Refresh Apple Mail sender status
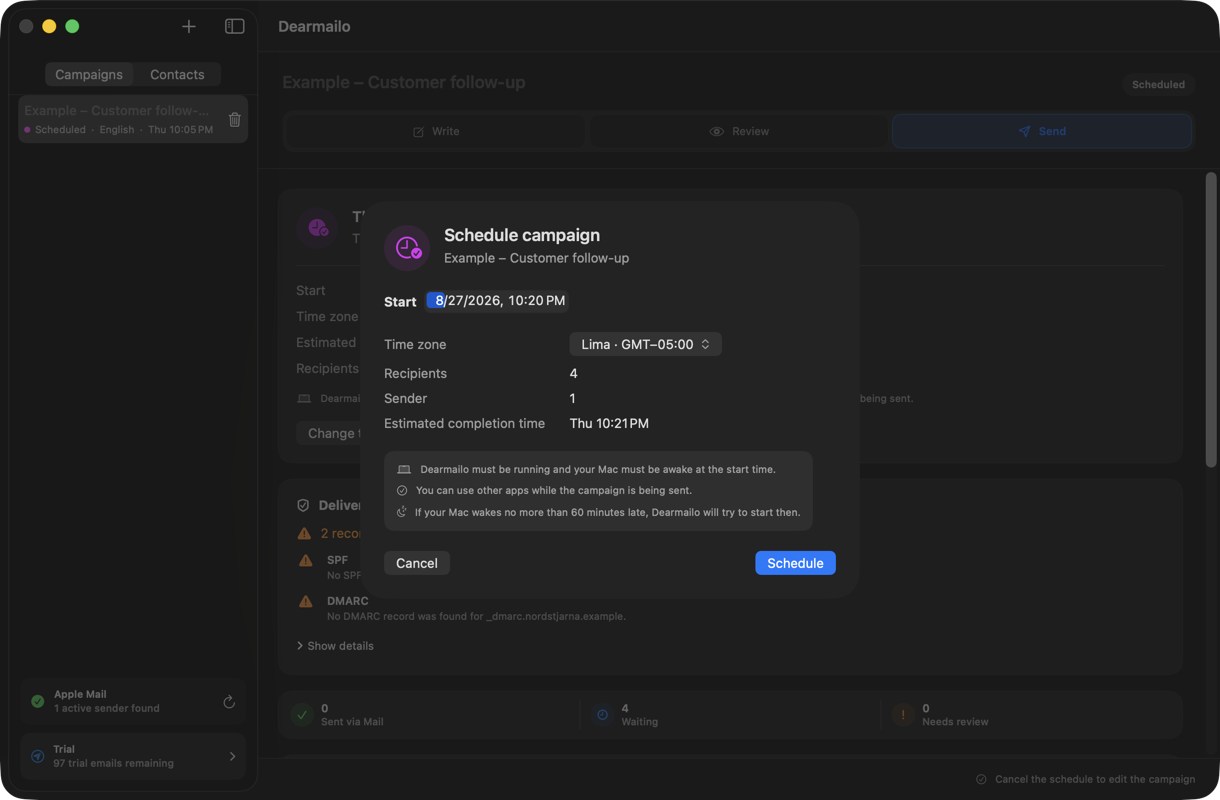Viewport: 1220px width, 800px height. pyautogui.click(x=229, y=702)
